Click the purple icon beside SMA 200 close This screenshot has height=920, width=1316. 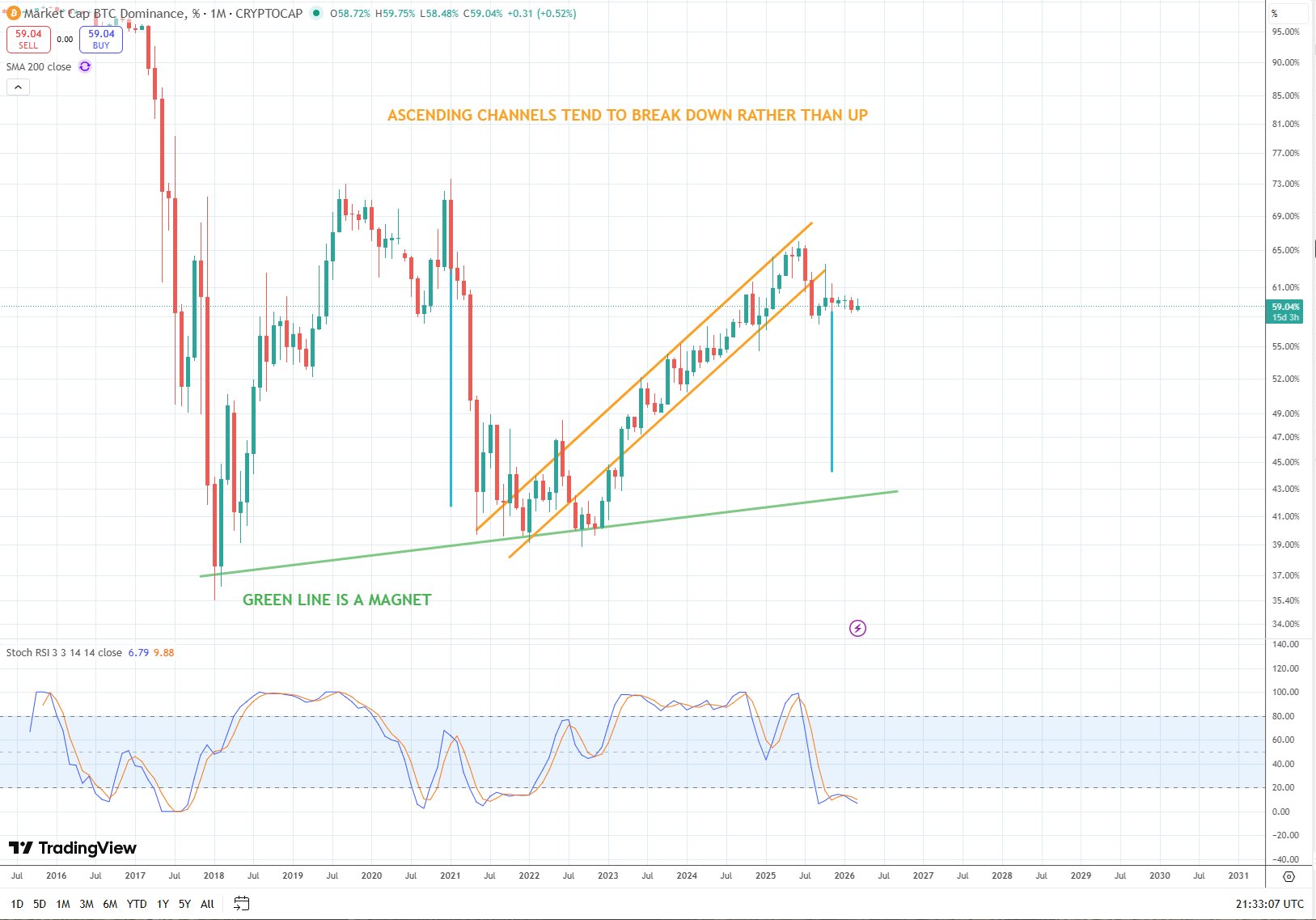(85, 66)
